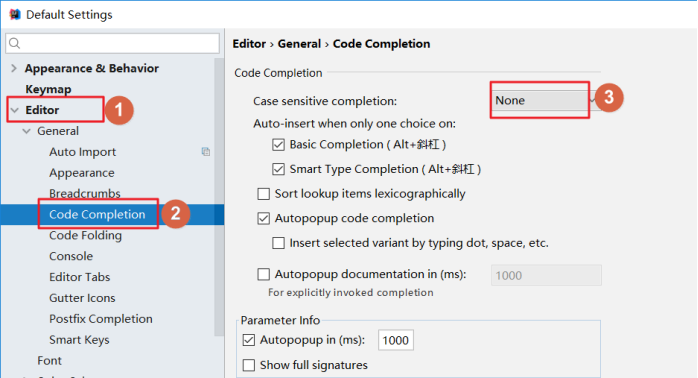Viewport: 698px width, 378px height.
Task: Open Gutter Icons settings
Action: pos(82,298)
